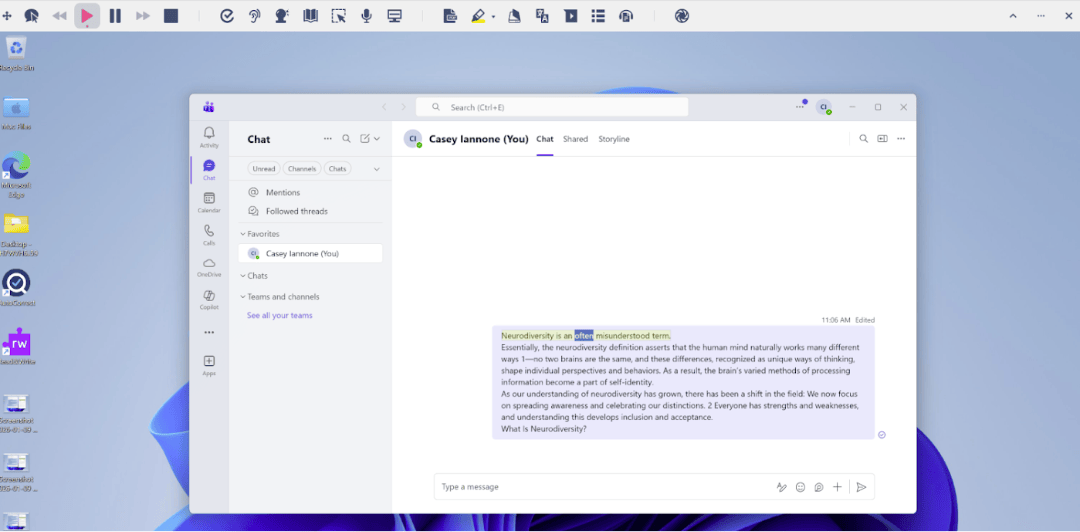Open the screen masking monitor icon

394,16
